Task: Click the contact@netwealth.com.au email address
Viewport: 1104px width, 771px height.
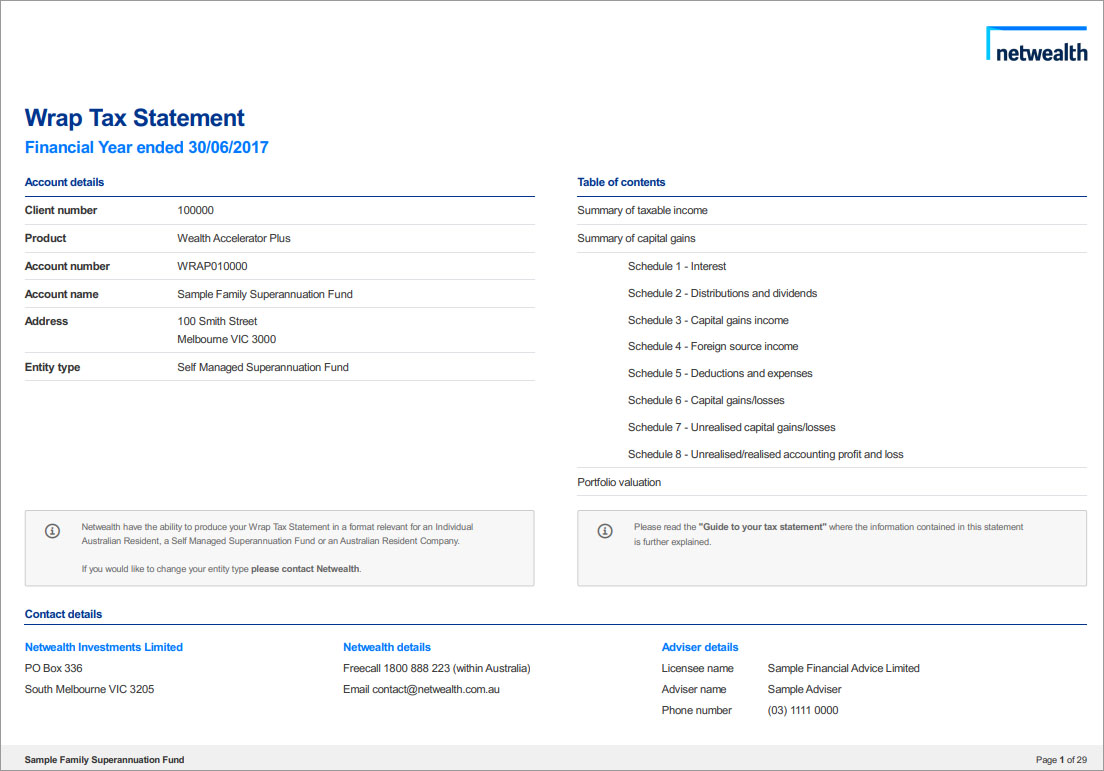Action: [x=436, y=690]
